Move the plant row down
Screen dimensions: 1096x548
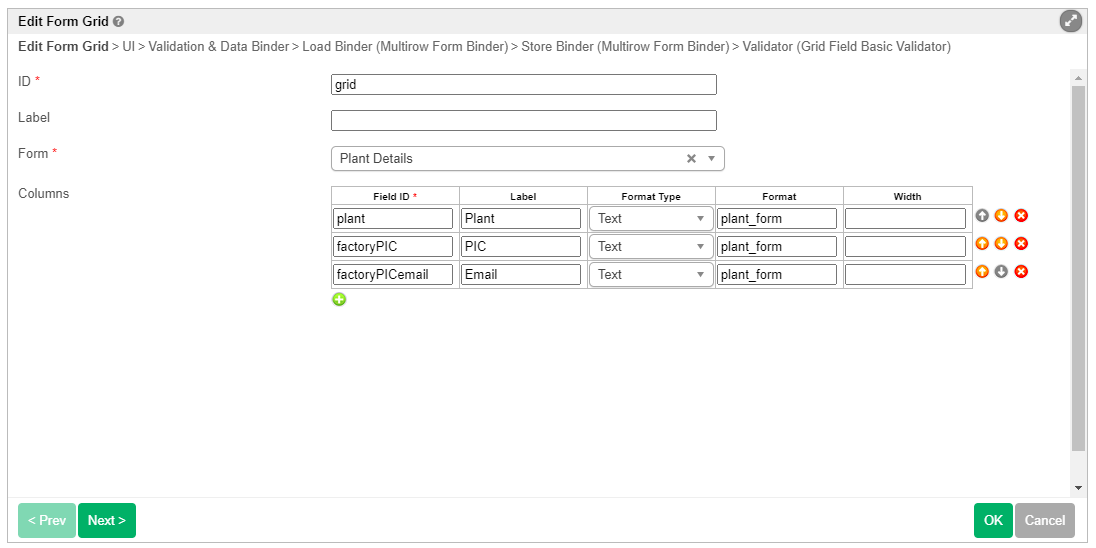[1001, 216]
